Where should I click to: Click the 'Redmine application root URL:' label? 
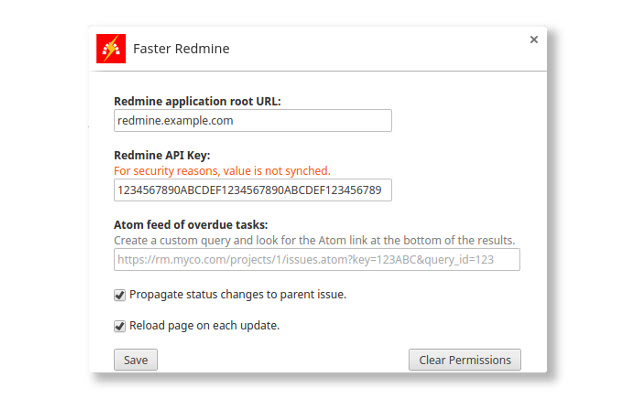tap(197, 101)
